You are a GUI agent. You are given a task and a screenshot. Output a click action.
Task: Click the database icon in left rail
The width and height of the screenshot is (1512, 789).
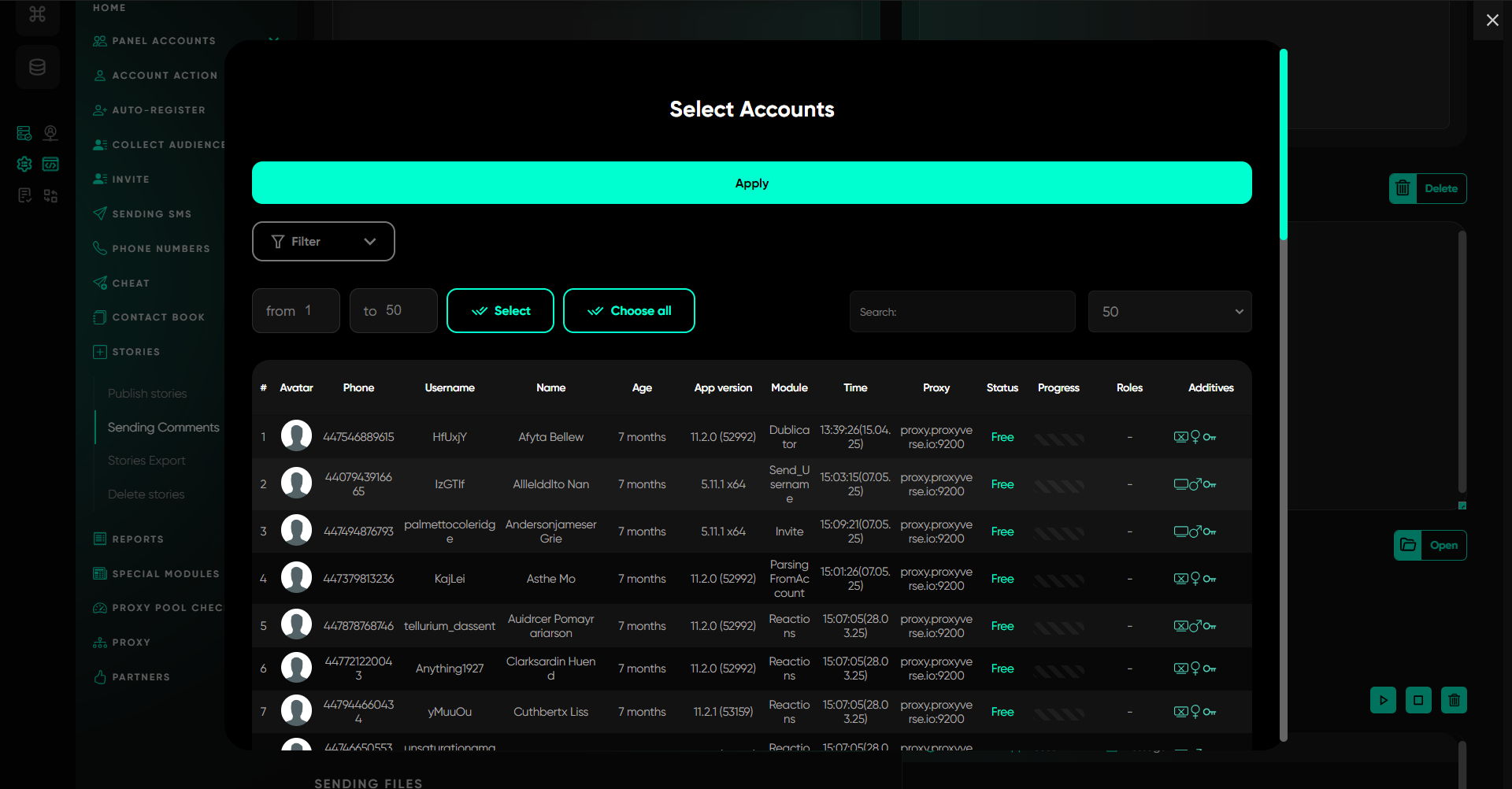[37, 67]
